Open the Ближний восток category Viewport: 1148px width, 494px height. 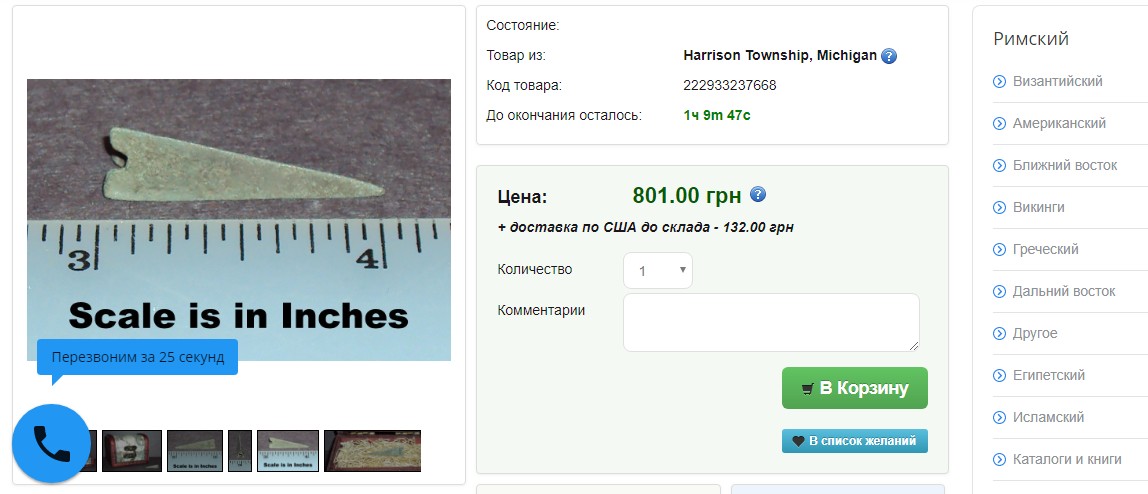click(1065, 165)
